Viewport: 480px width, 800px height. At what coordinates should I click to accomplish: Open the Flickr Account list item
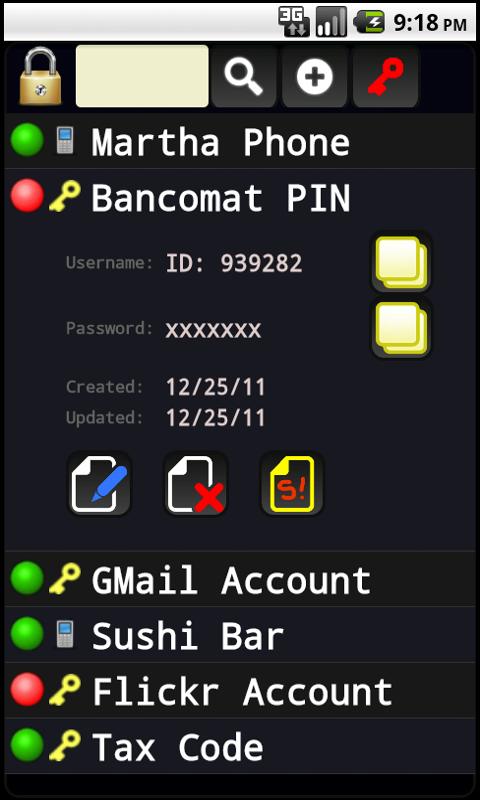(240, 691)
